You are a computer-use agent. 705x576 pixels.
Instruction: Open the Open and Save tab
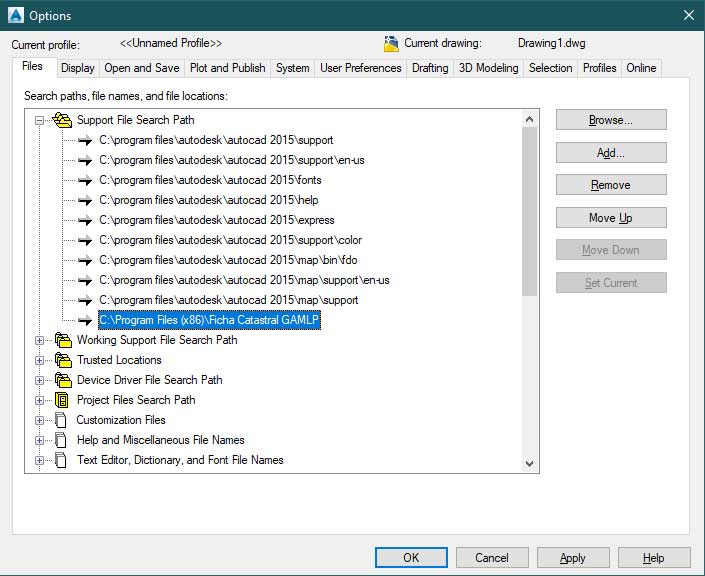[142, 68]
